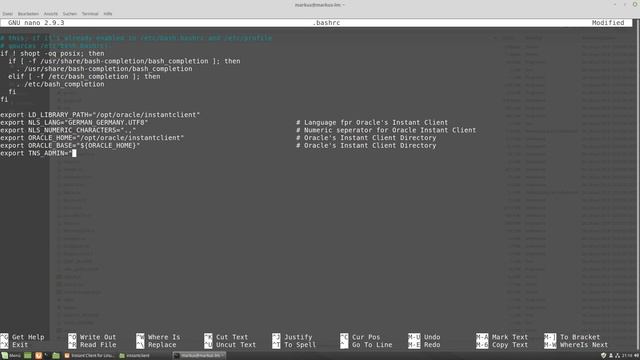Open the Datei menu
Image resolution: width=640 pixels, height=360 pixels.
[7, 13]
